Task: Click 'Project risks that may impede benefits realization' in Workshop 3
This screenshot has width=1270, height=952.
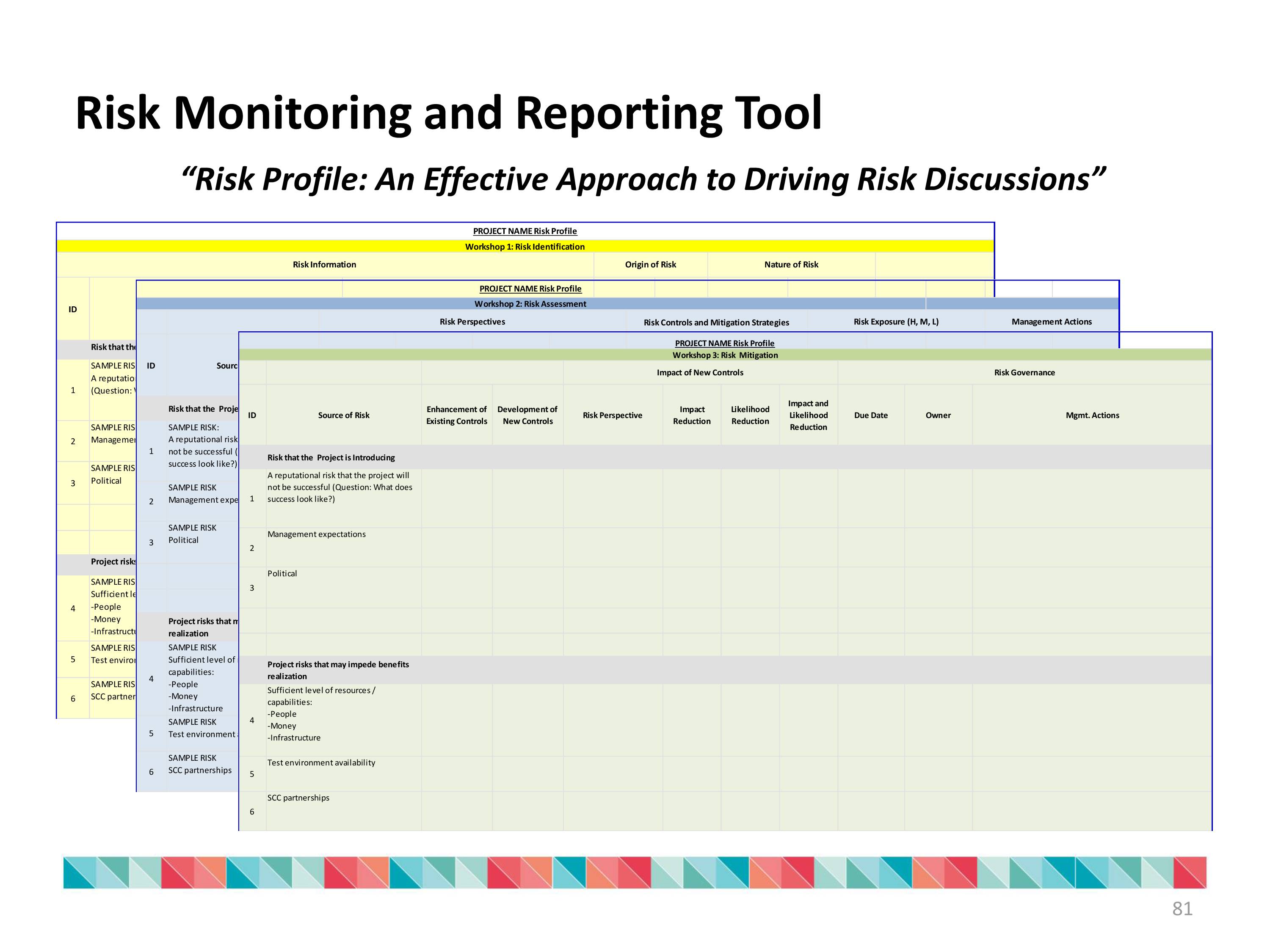Action: 338,670
